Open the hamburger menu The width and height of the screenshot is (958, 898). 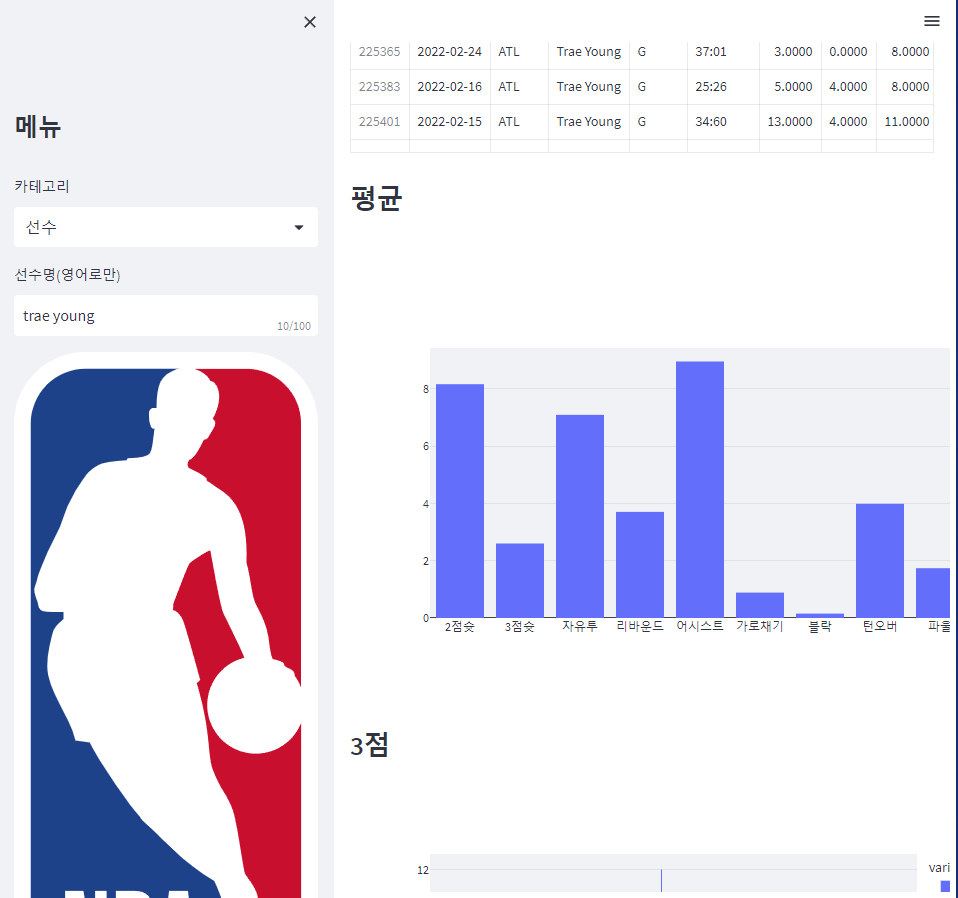coord(932,21)
